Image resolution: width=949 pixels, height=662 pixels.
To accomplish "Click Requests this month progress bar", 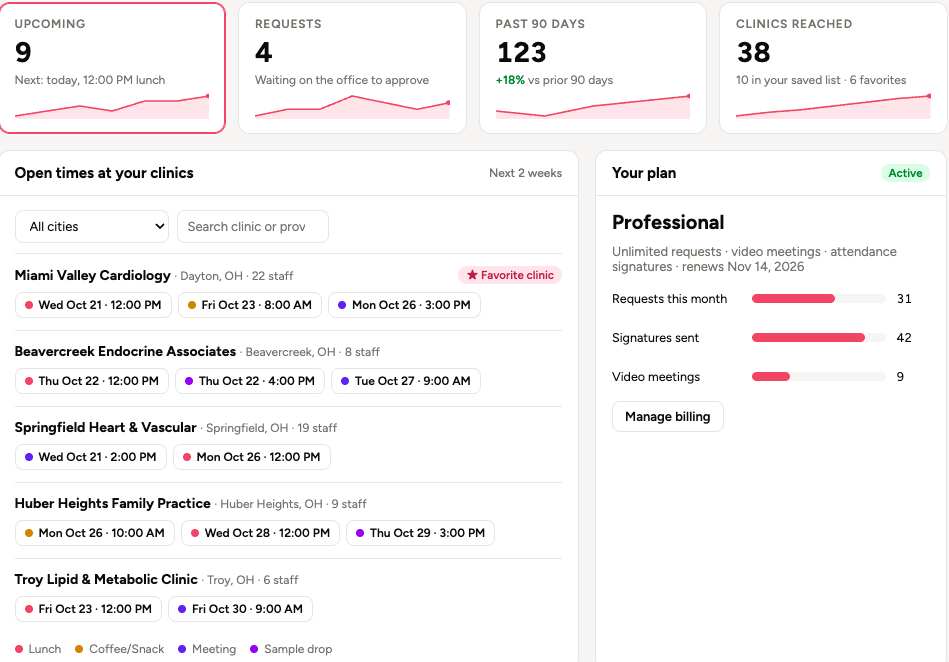I will click(x=818, y=298).
